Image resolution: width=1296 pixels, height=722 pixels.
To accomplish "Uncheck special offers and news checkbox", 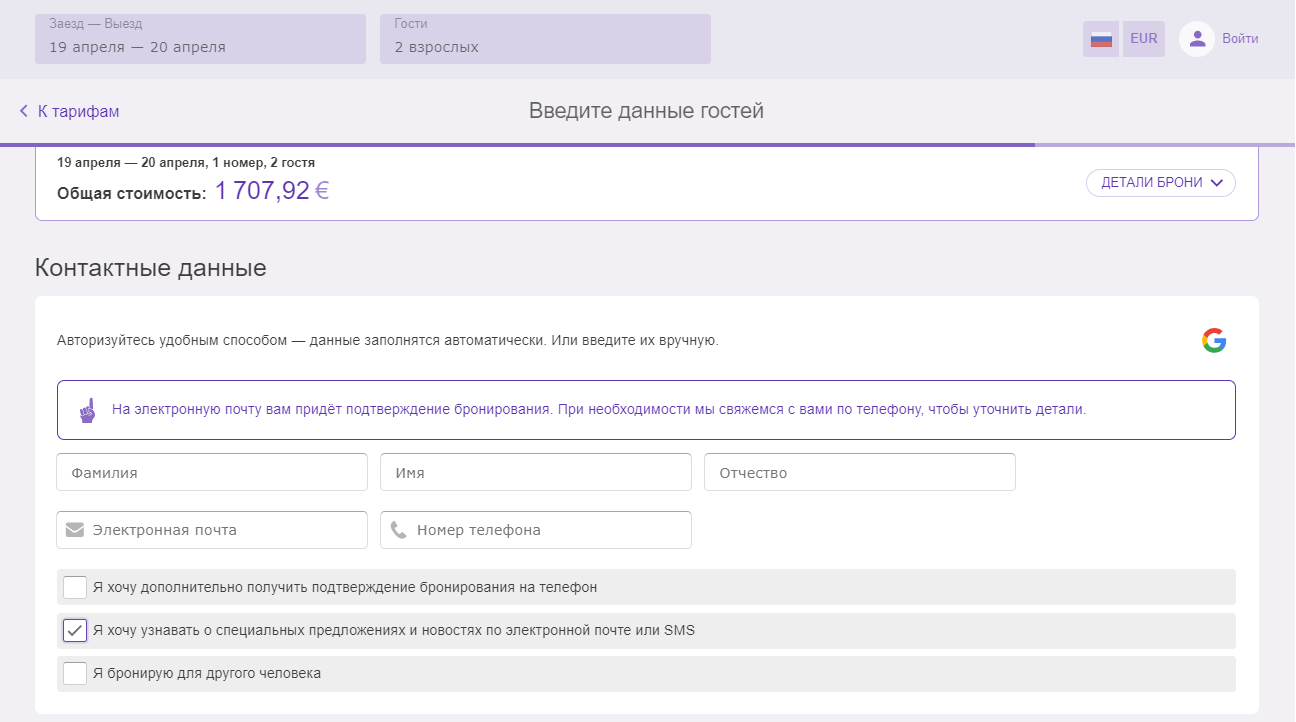I will pyautogui.click(x=75, y=631).
